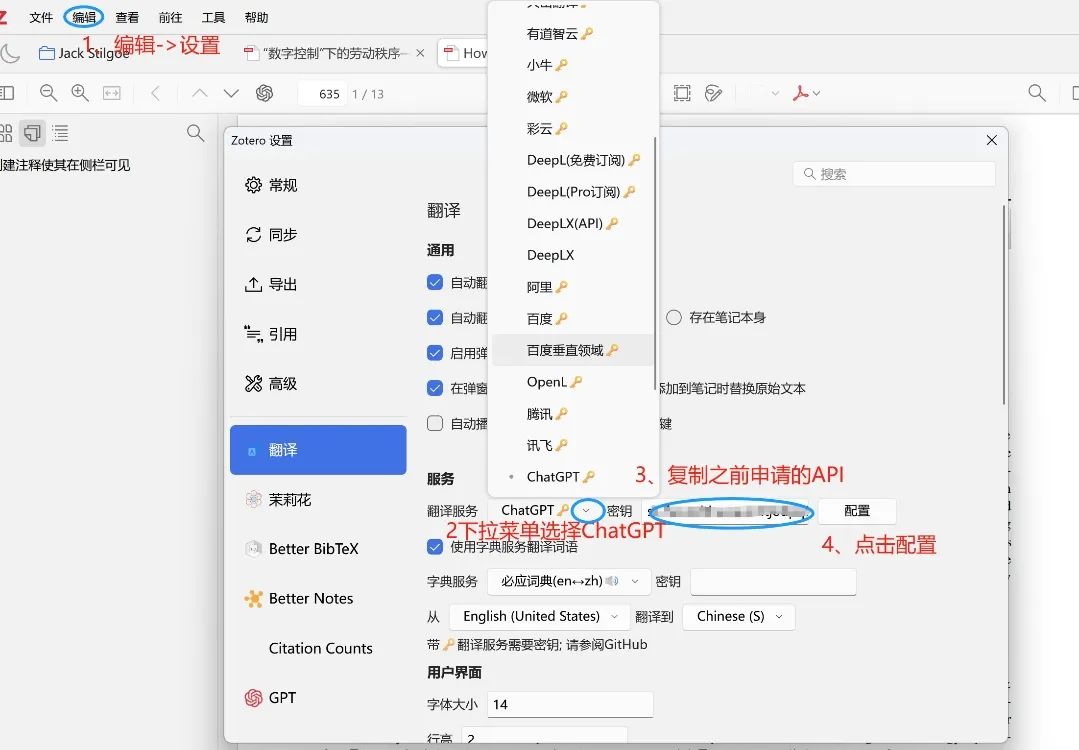Show annotations view in sidebar
Image resolution: width=1079 pixels, height=750 pixels.
(x=32, y=133)
